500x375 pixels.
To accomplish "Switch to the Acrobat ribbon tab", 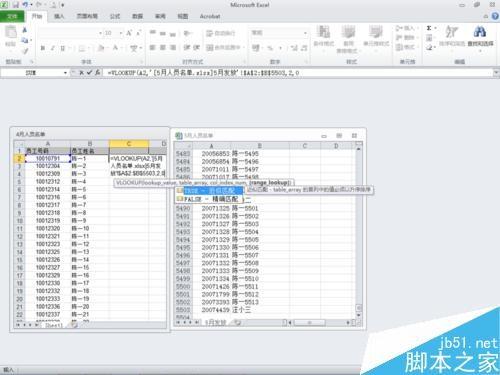I will (210, 16).
